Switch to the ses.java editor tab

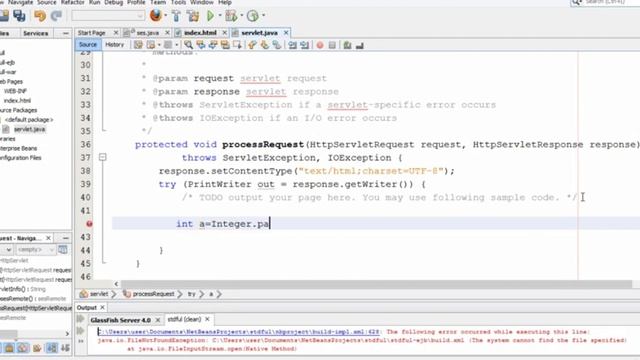pos(147,33)
